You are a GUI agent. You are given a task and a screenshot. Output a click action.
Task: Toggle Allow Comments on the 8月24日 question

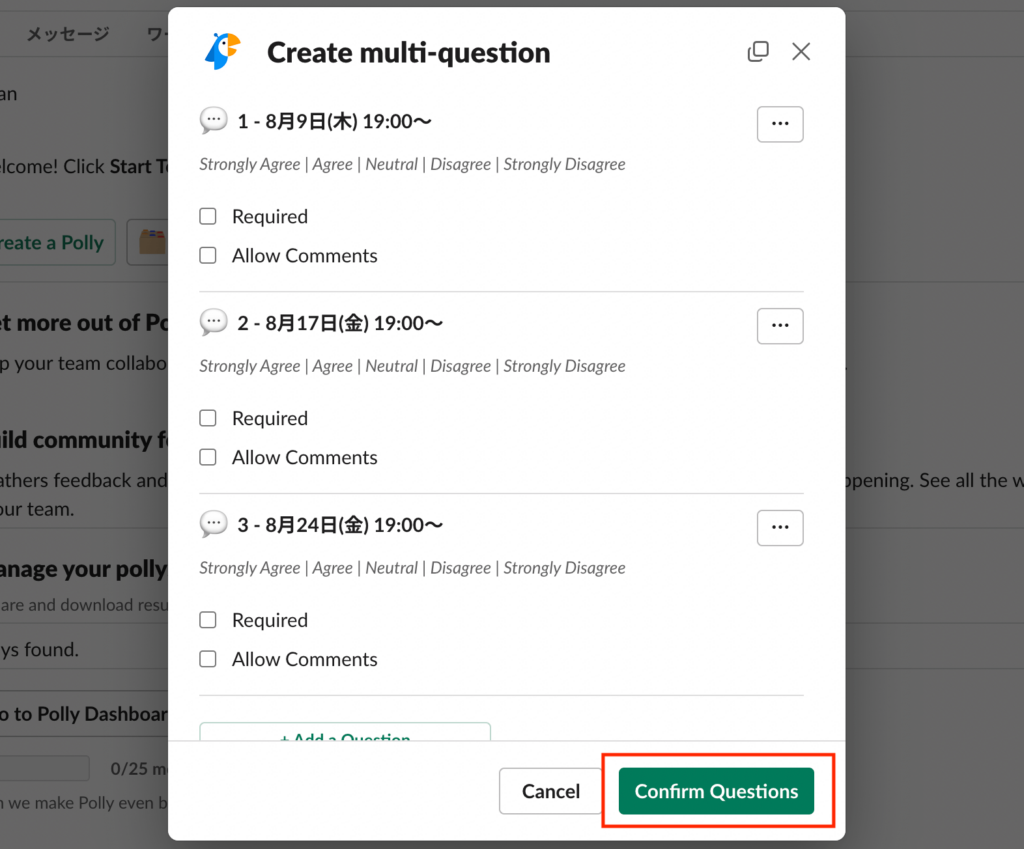(208, 659)
